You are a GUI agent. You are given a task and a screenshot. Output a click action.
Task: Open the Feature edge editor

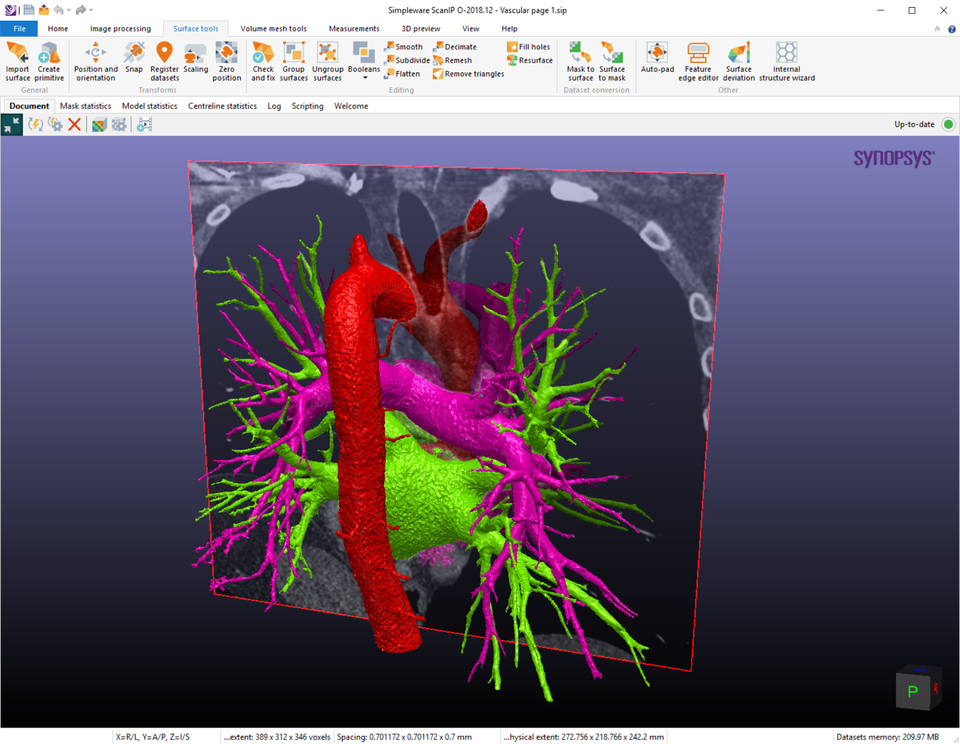[x=698, y=60]
